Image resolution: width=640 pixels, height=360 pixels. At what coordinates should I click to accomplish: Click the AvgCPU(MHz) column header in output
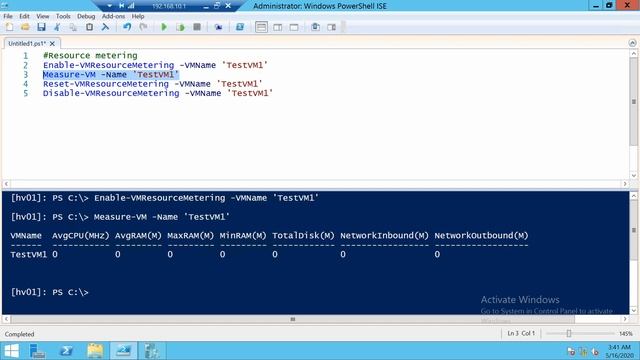pos(81,236)
